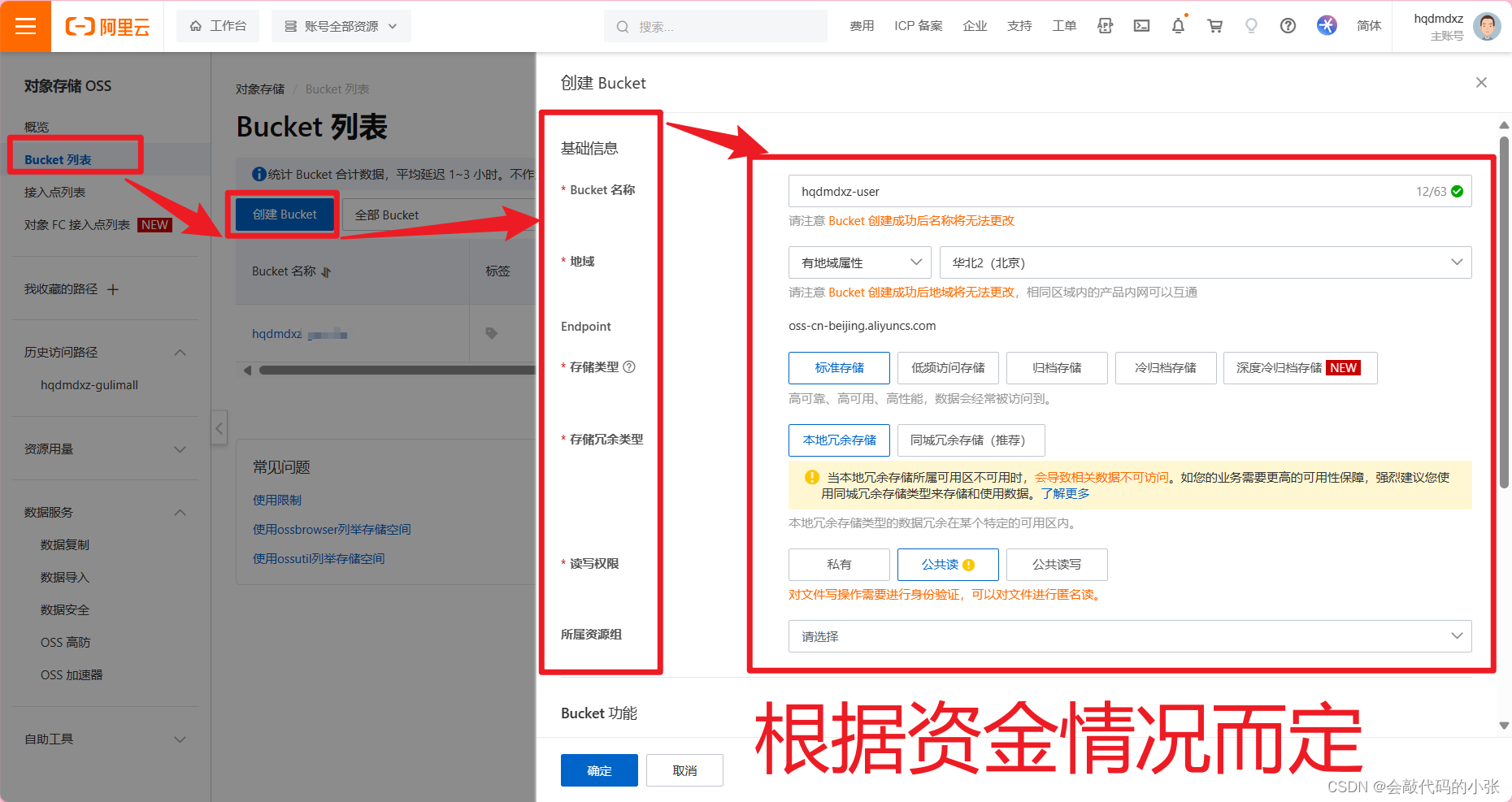Click storage type help icon

(629, 366)
